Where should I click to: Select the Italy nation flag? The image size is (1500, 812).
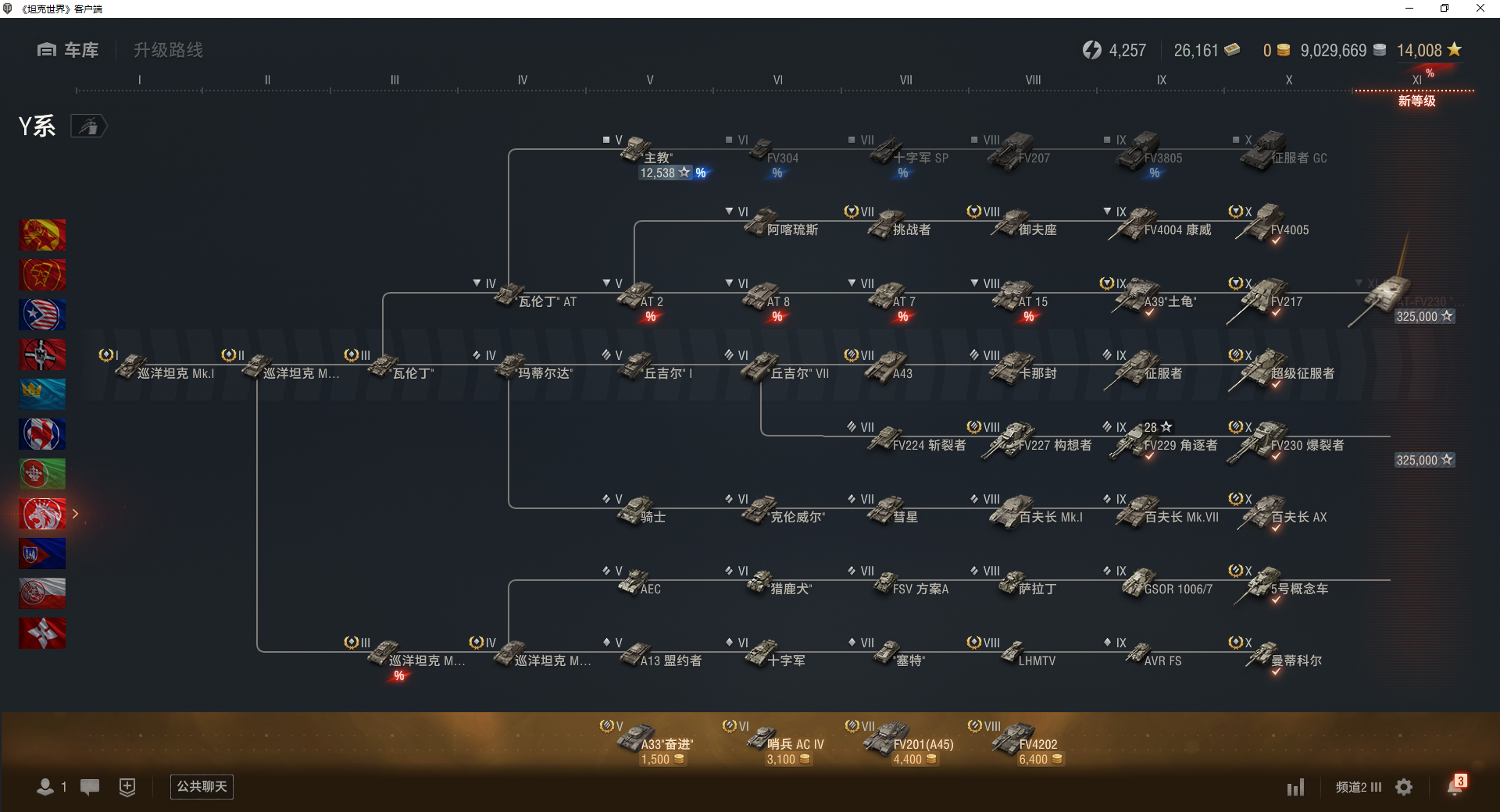tap(42, 474)
